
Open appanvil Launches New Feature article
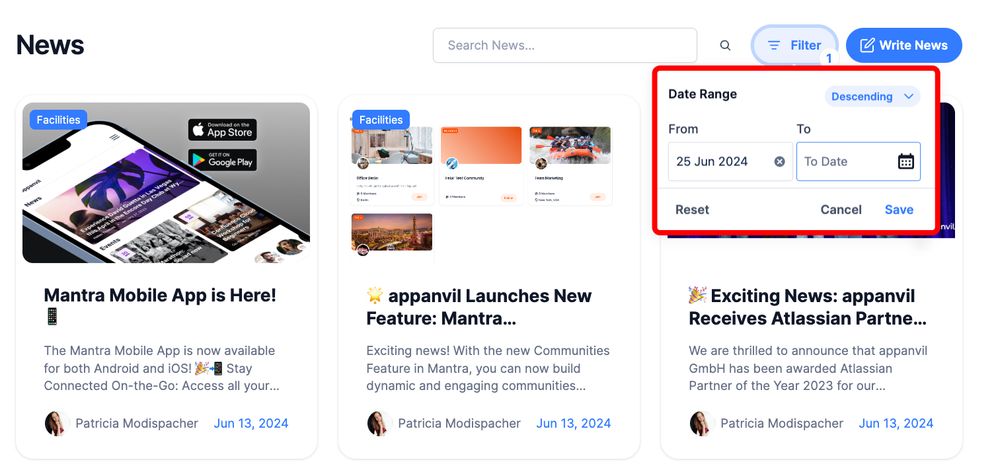point(479,306)
